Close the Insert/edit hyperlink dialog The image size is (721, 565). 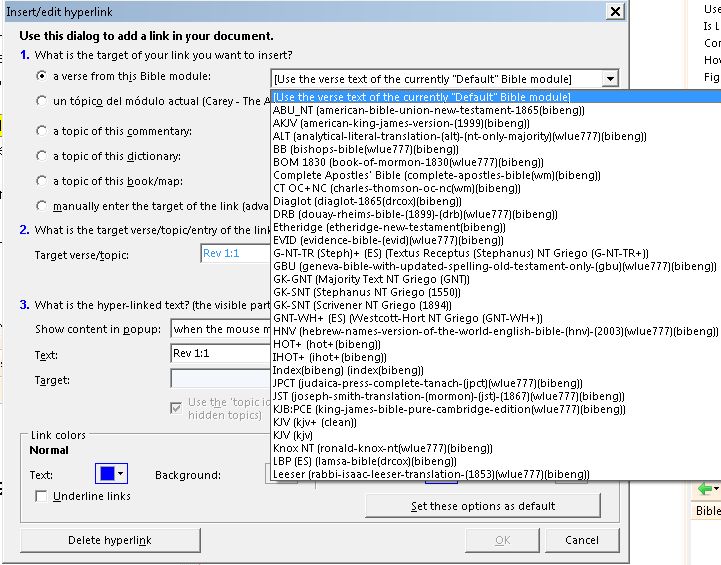click(x=615, y=11)
